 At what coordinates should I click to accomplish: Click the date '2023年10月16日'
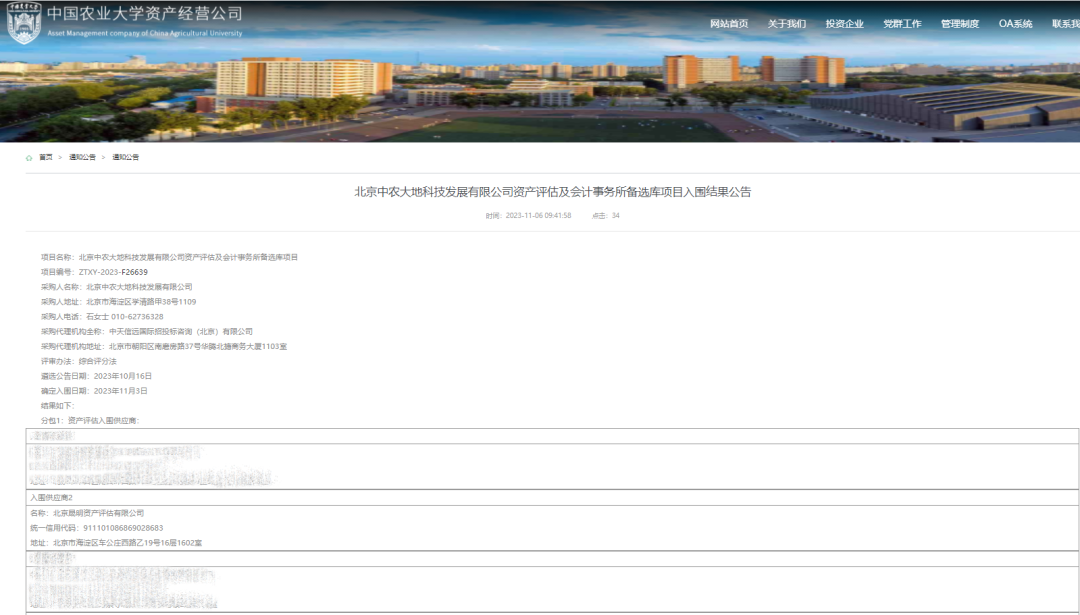(x=123, y=376)
